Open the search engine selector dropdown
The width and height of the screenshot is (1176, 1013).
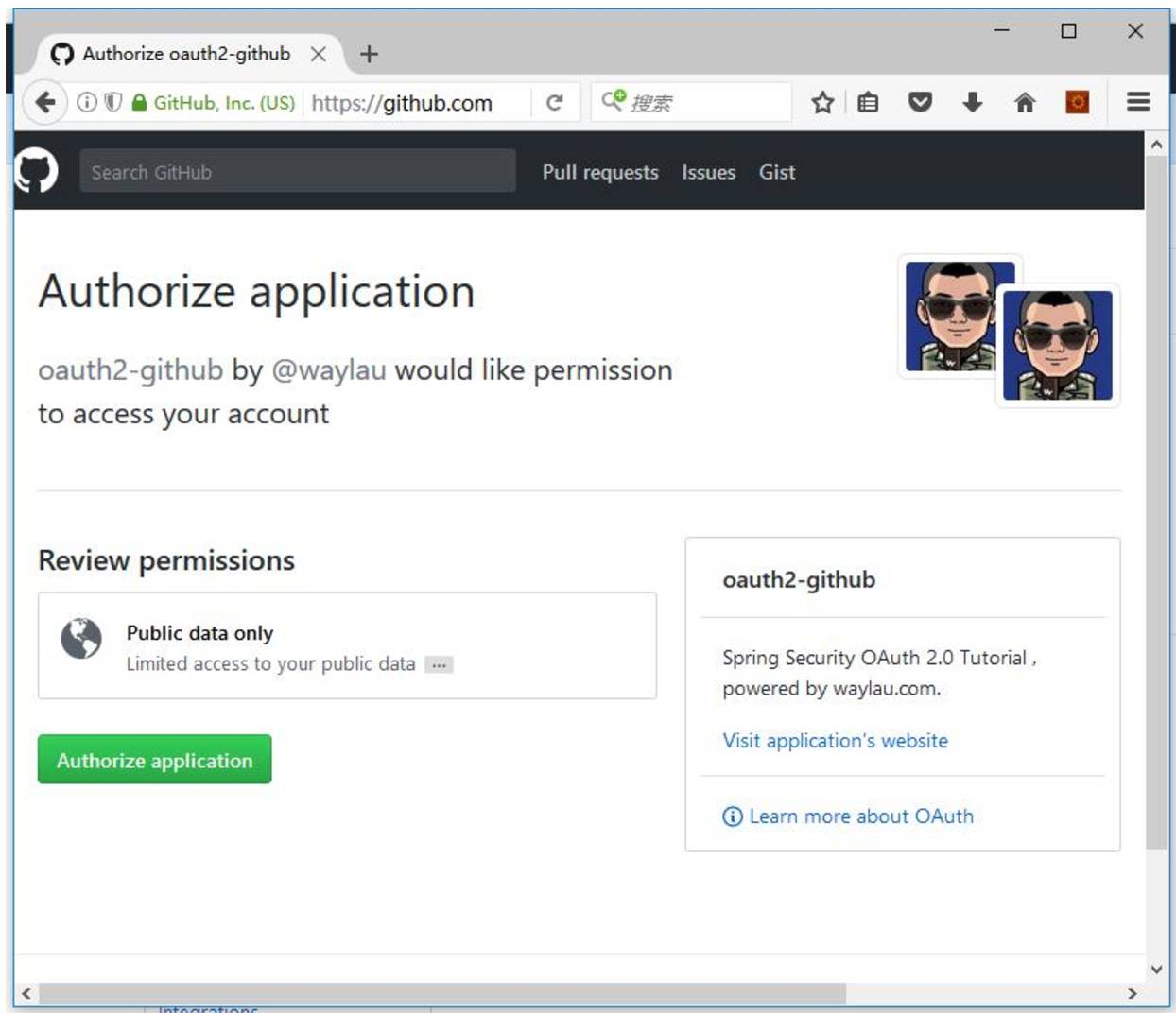(x=613, y=101)
